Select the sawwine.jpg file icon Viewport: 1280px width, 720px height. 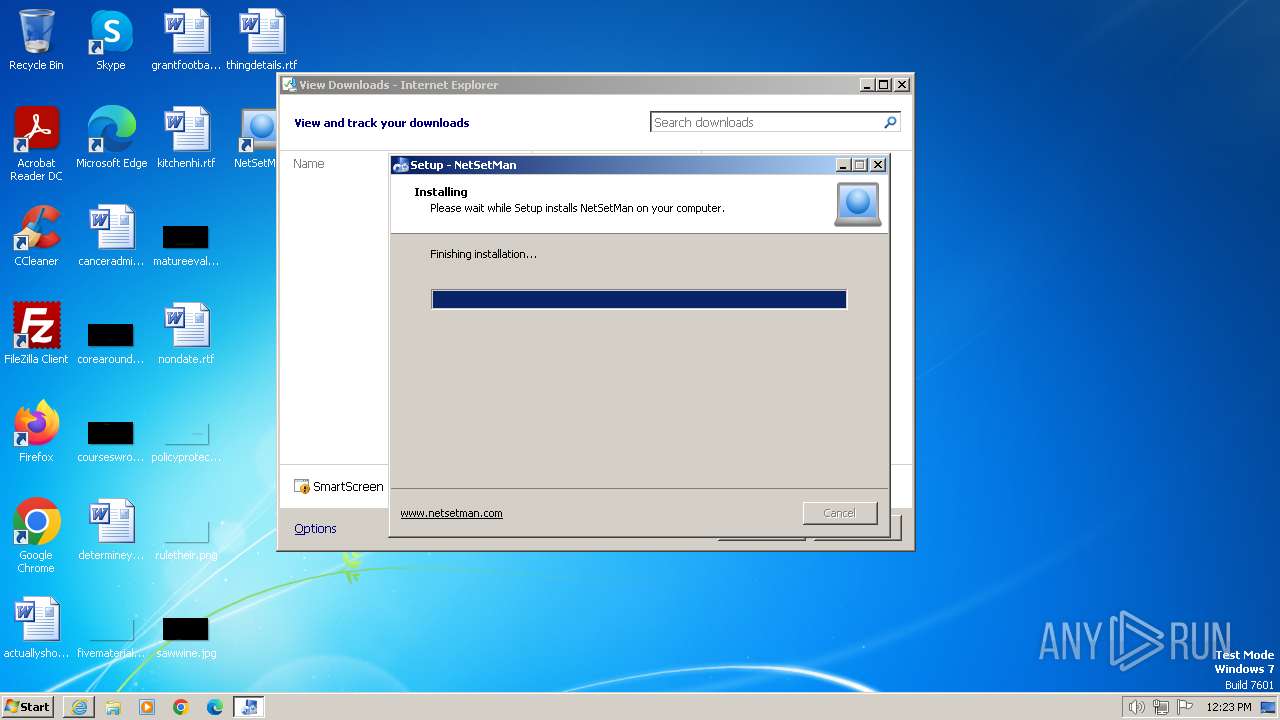pos(186,638)
